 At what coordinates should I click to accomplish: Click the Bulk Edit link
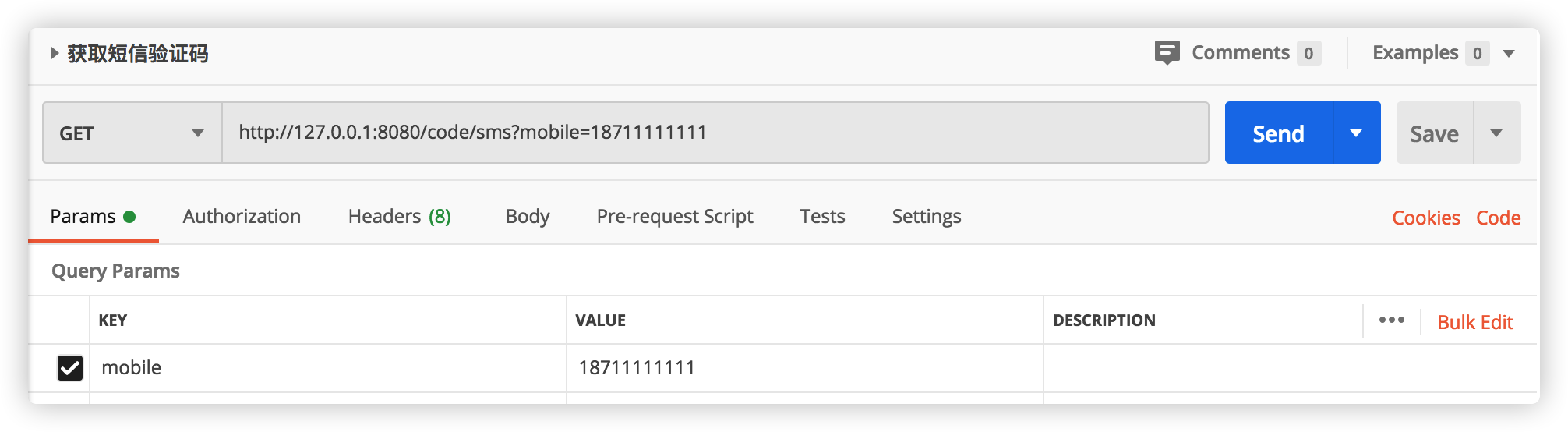point(1474,322)
